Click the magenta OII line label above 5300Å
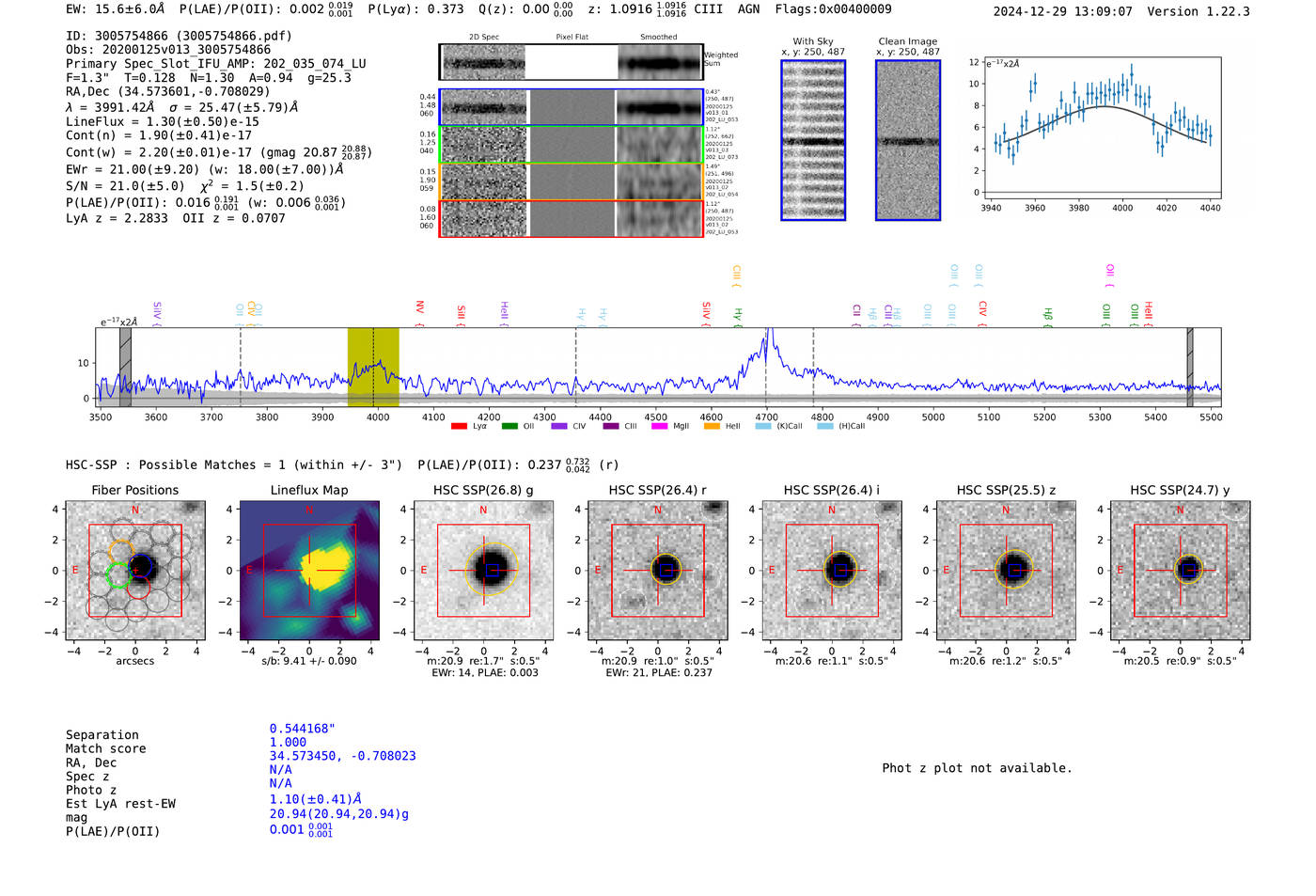This screenshot has width=1316, height=896. 1110,275
